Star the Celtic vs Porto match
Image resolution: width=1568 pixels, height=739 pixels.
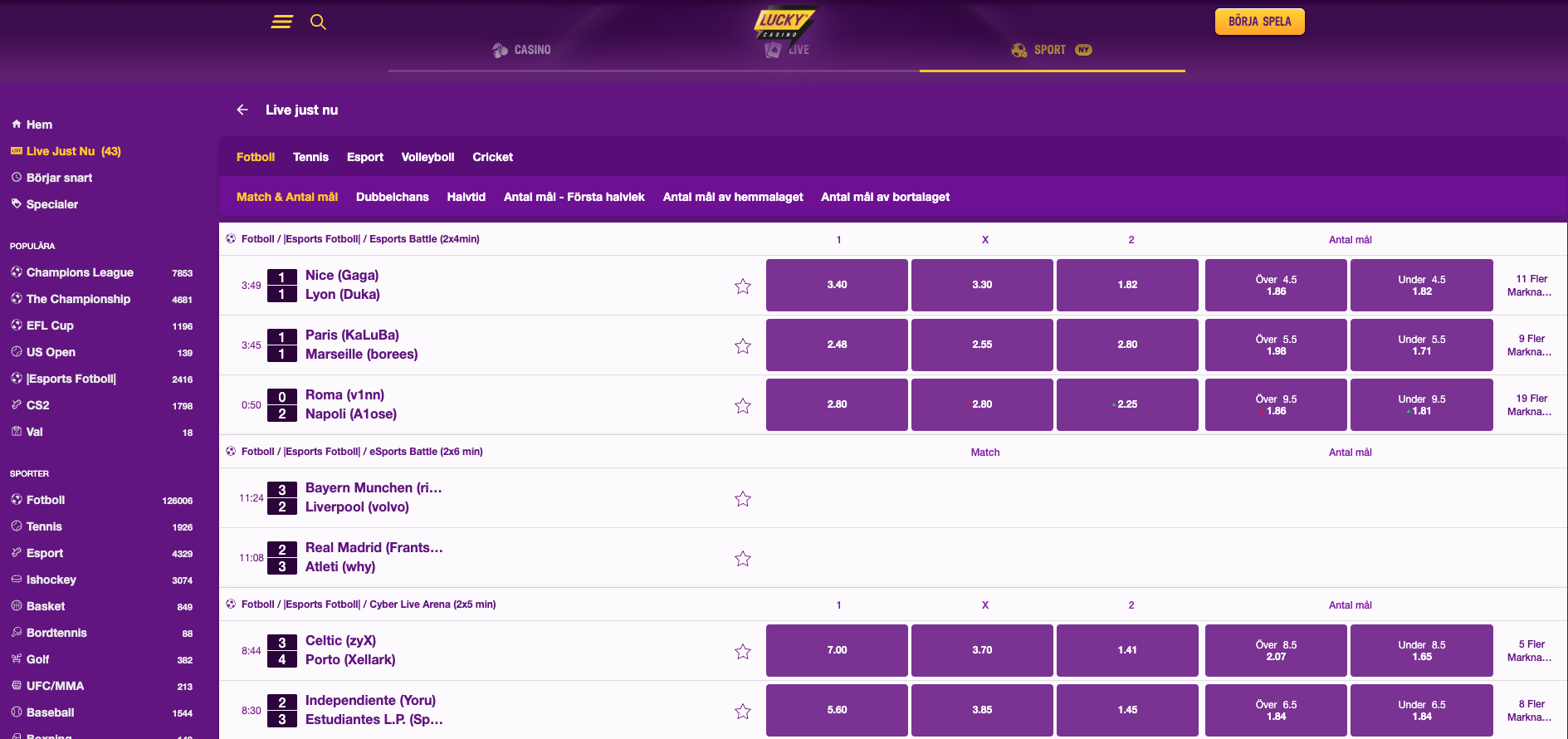(743, 651)
